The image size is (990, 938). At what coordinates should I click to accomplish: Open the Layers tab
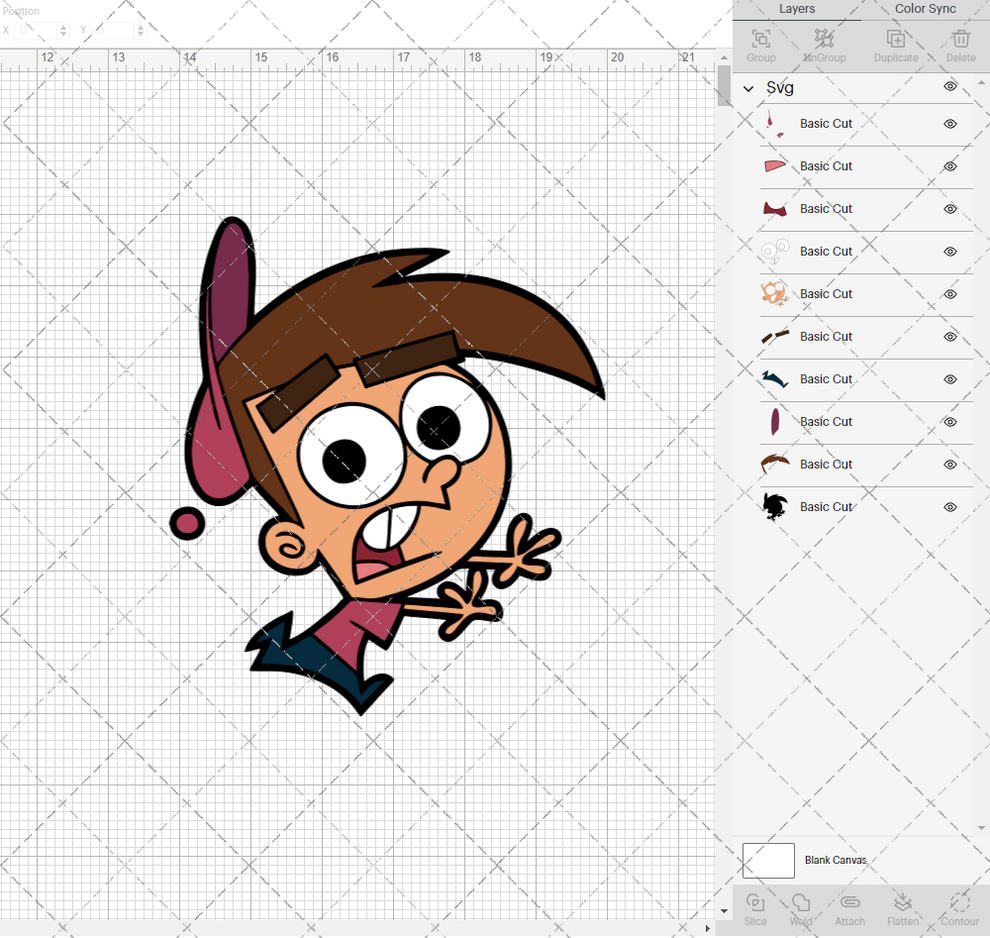pos(797,9)
